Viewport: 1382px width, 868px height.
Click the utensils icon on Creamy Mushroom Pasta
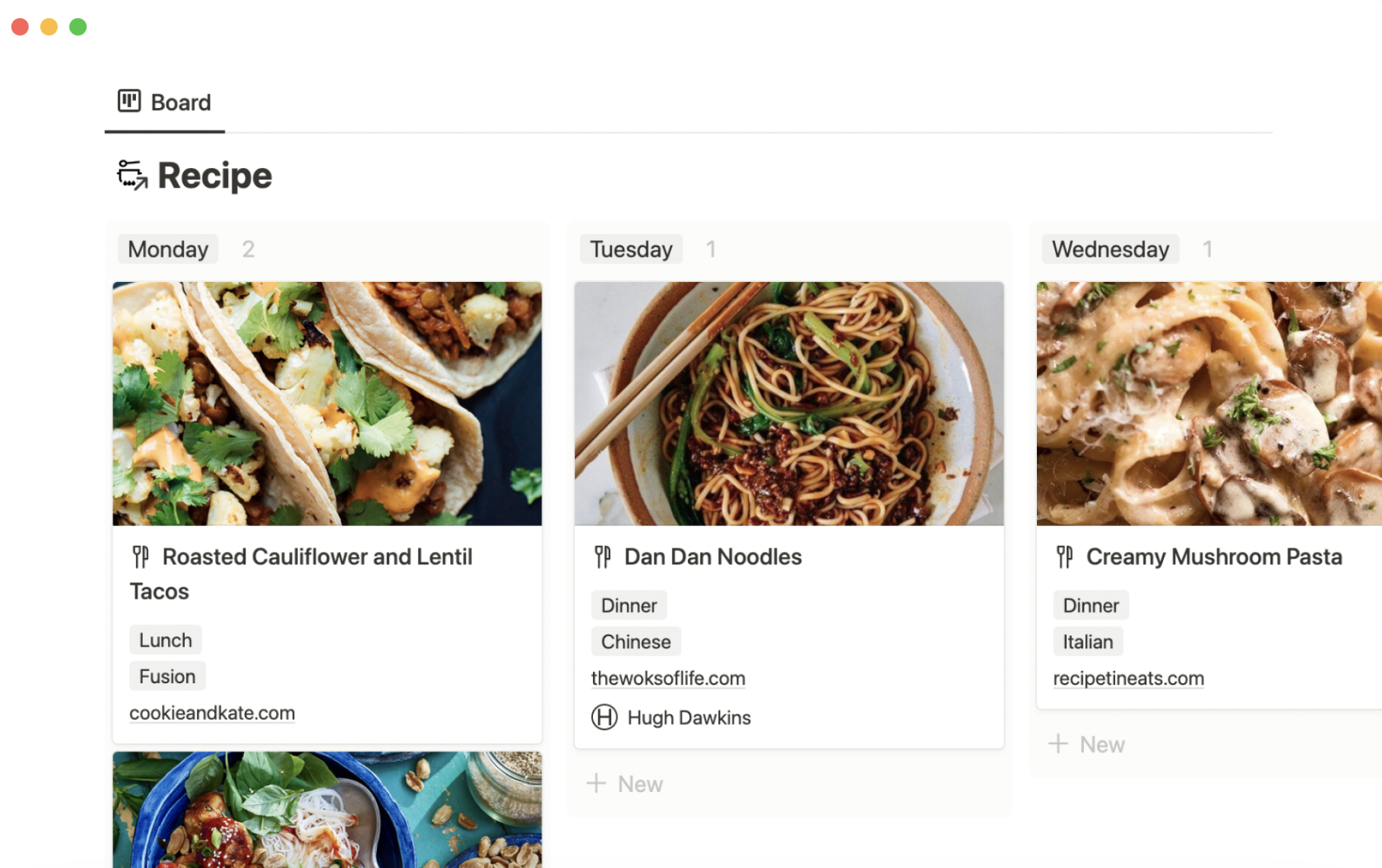point(1064,557)
